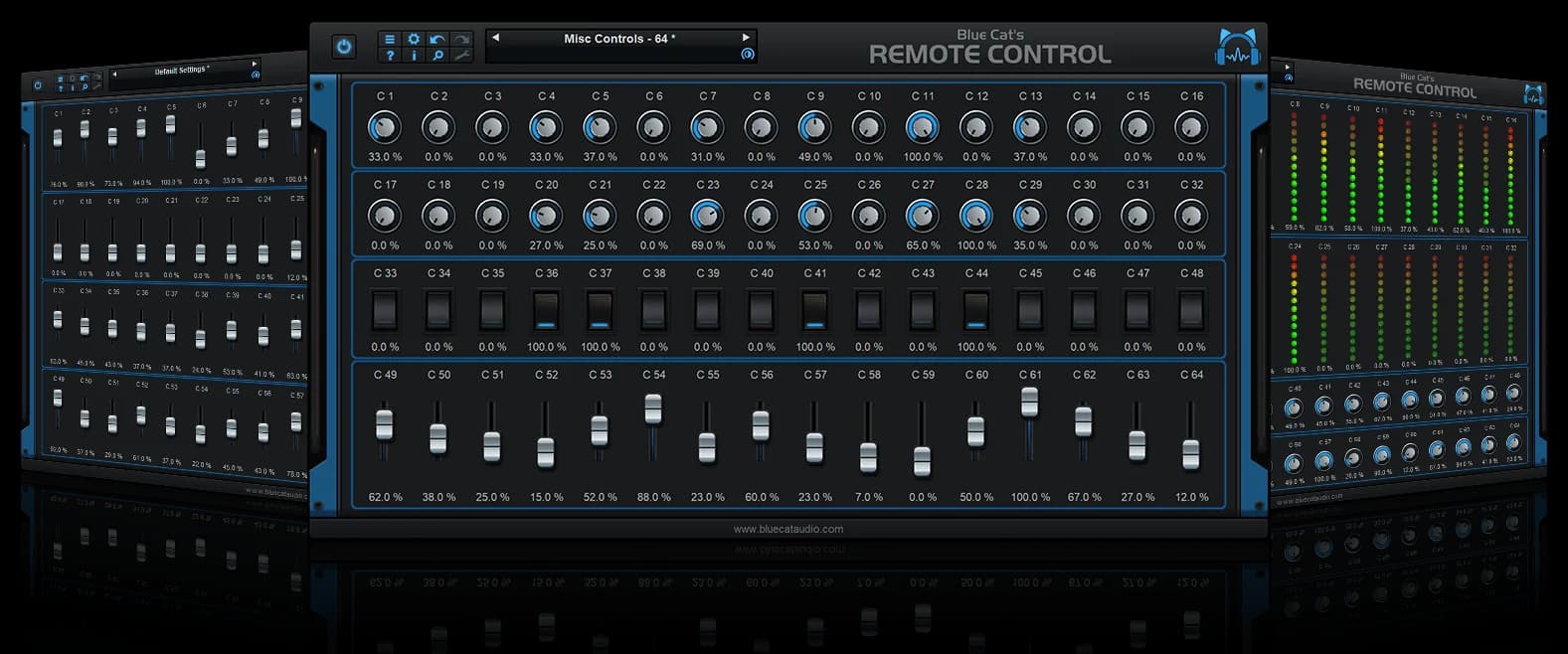Click the cat logo in the right window
This screenshot has height=654, width=1568.
(x=1532, y=94)
